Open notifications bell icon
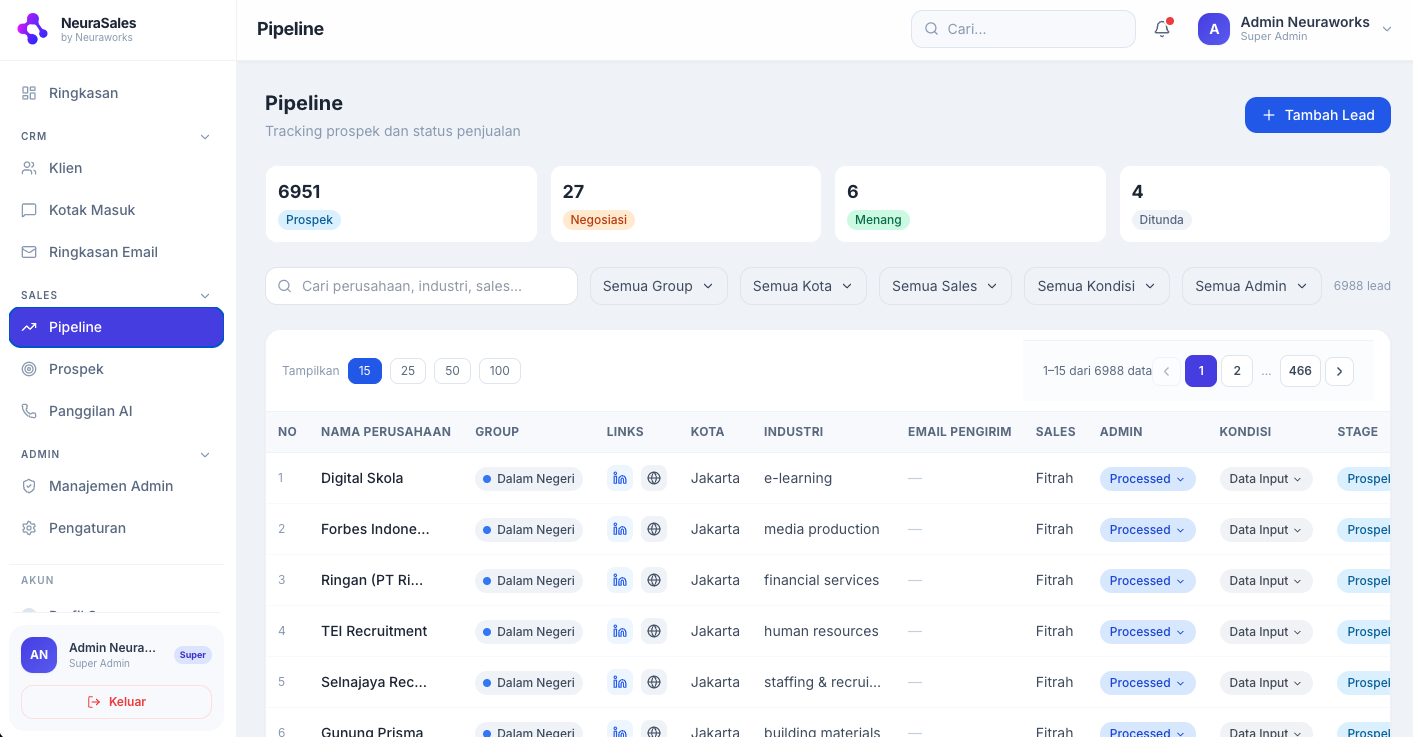This screenshot has height=737, width=1413. click(1162, 29)
